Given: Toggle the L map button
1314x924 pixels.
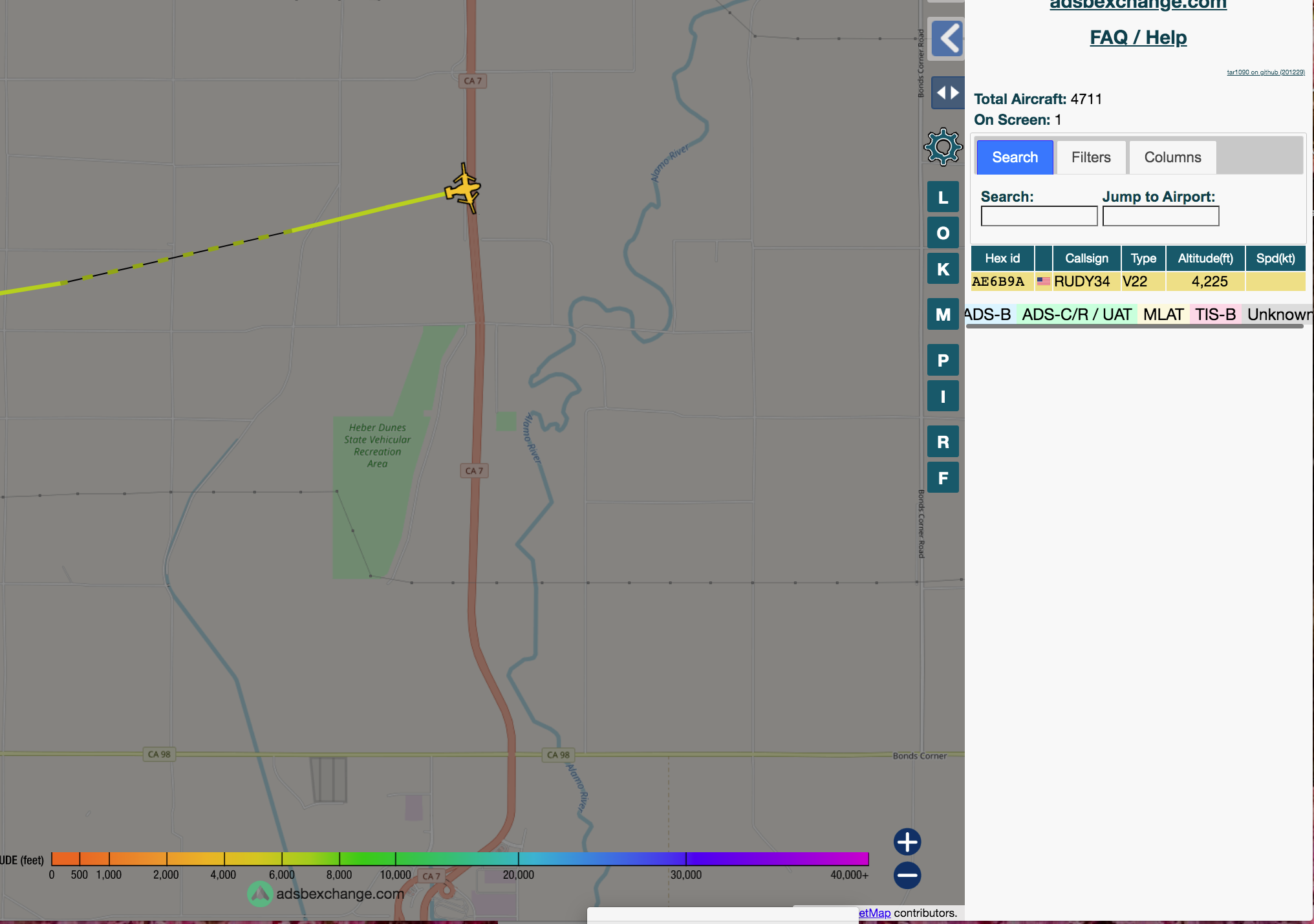Looking at the screenshot, I should coord(943,197).
